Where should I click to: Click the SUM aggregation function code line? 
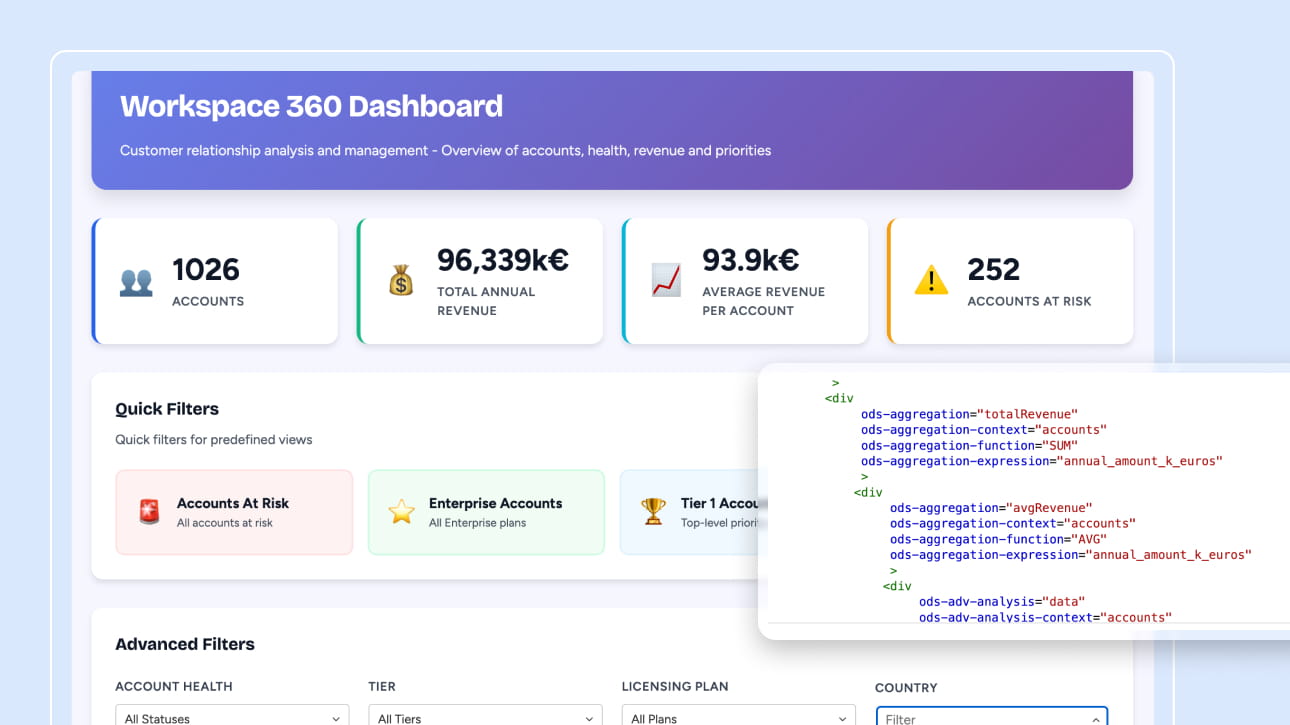(969, 446)
